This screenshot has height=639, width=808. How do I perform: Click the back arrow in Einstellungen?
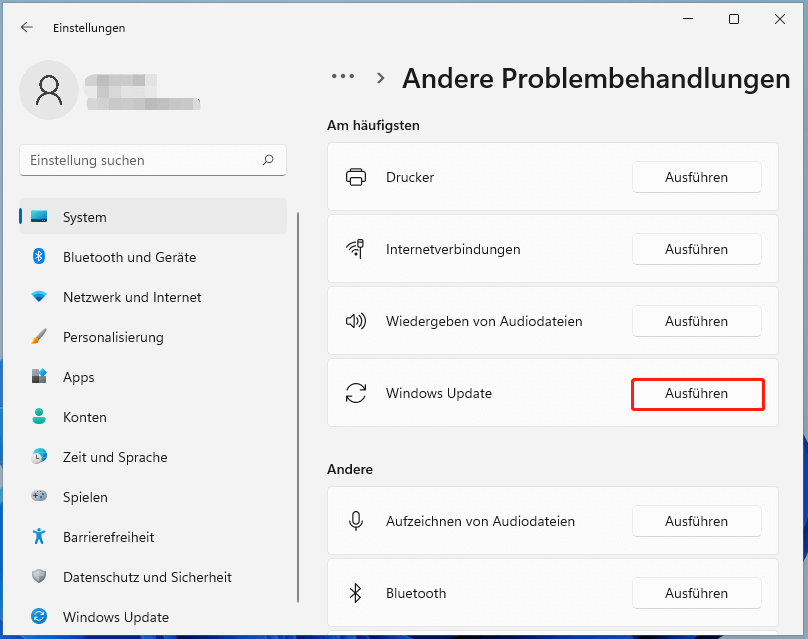pos(27,27)
